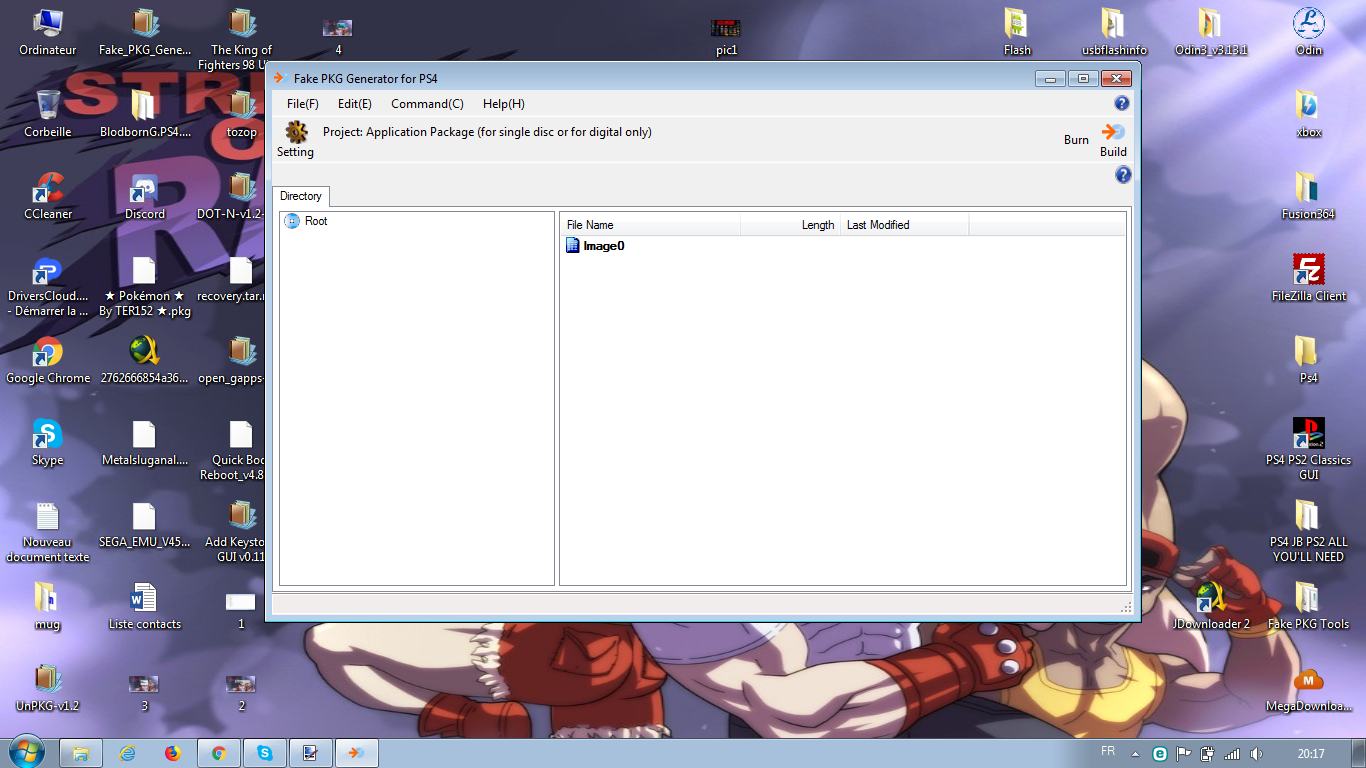Select the xbox folder icon
The image size is (1366, 768).
coord(1308,114)
